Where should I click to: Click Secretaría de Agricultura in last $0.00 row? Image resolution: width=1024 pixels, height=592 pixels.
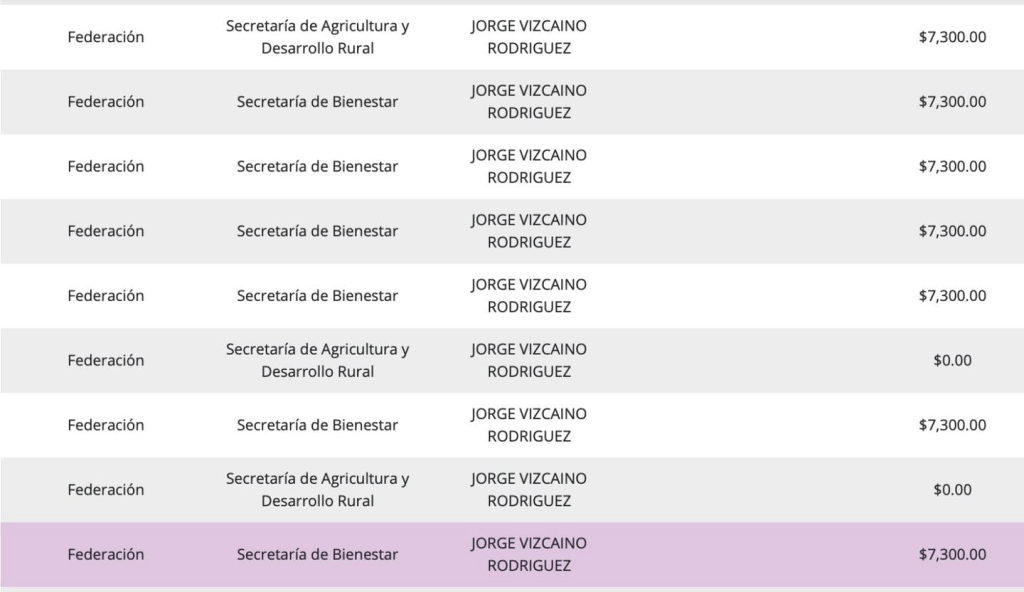(317, 490)
